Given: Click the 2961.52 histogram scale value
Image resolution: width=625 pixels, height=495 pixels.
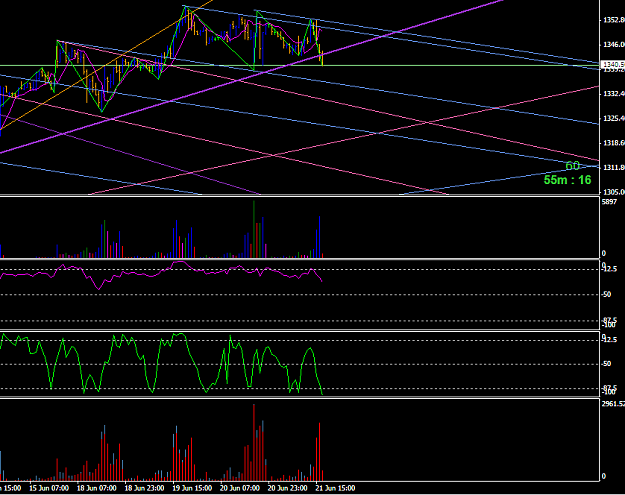Looking at the screenshot, I should click(x=613, y=404).
